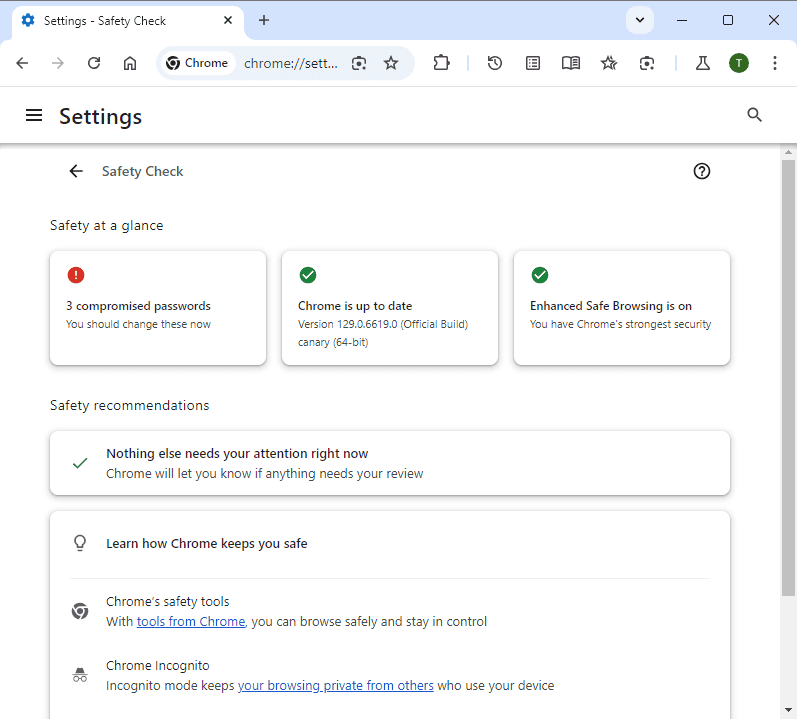Viewport: 797px width, 719px height.
Task: Click Google Lens icon in address bar
Action: tap(359, 63)
